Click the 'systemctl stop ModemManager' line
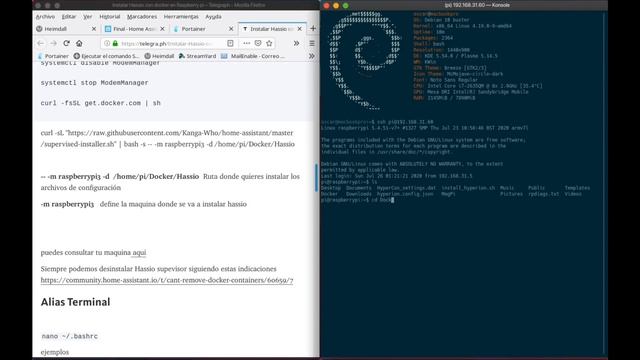 pos(94,83)
